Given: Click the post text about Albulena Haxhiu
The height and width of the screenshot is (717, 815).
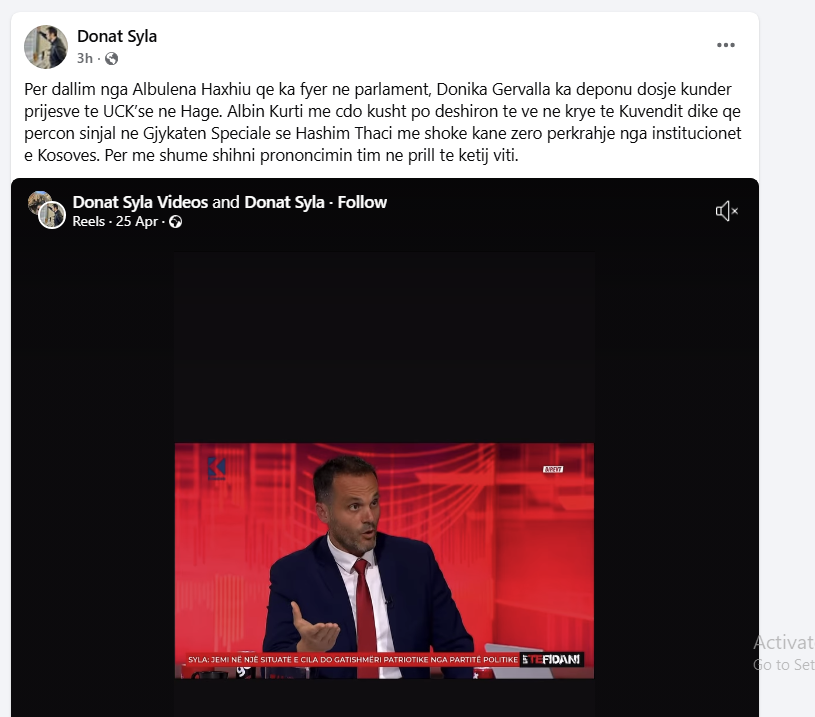Looking at the screenshot, I should (383, 122).
